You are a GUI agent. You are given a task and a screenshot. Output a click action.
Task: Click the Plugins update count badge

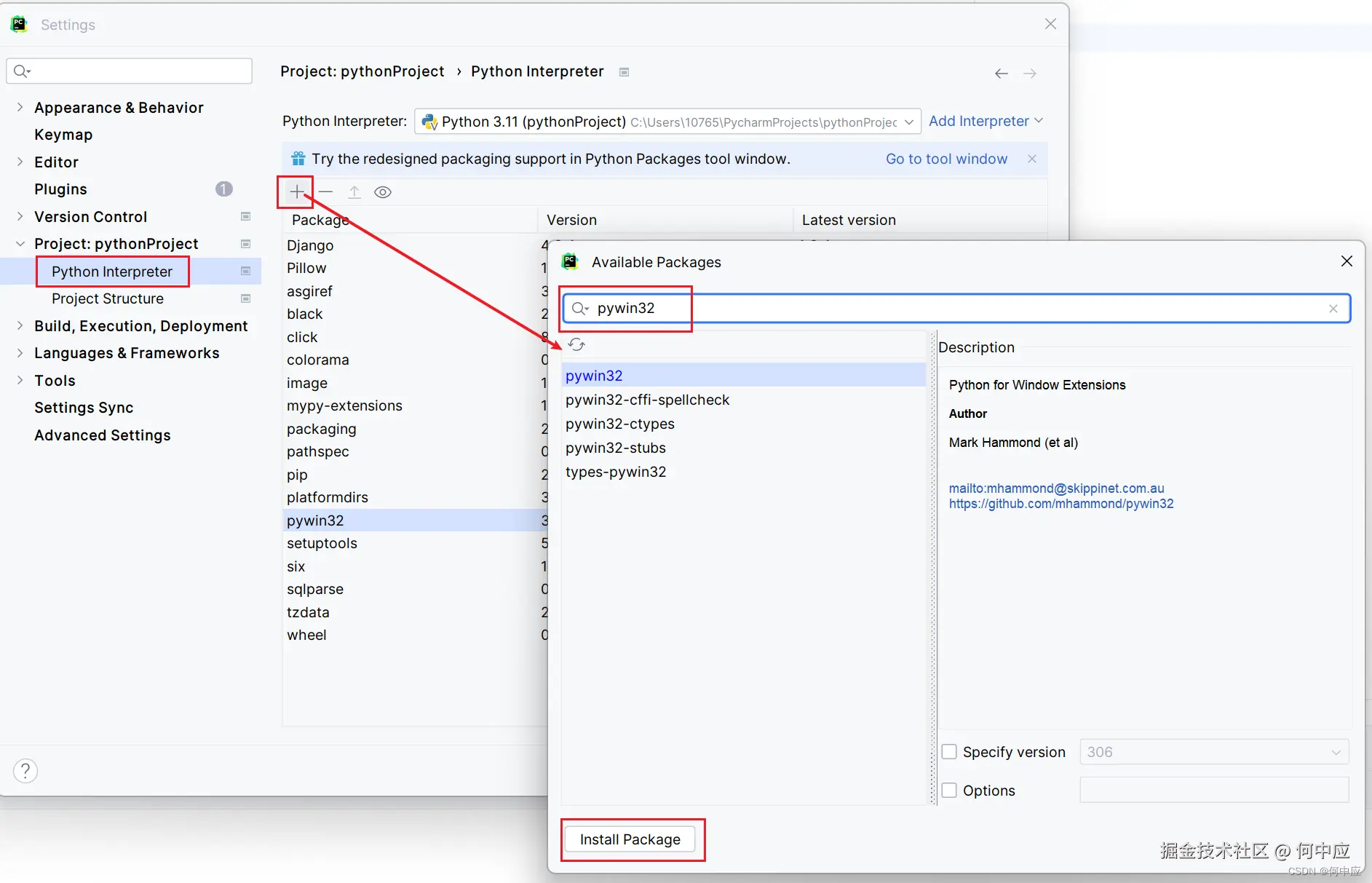coord(224,189)
